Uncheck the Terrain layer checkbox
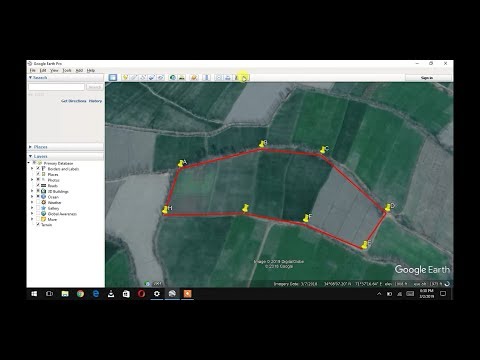The image size is (480, 360). pyautogui.click(x=38, y=225)
